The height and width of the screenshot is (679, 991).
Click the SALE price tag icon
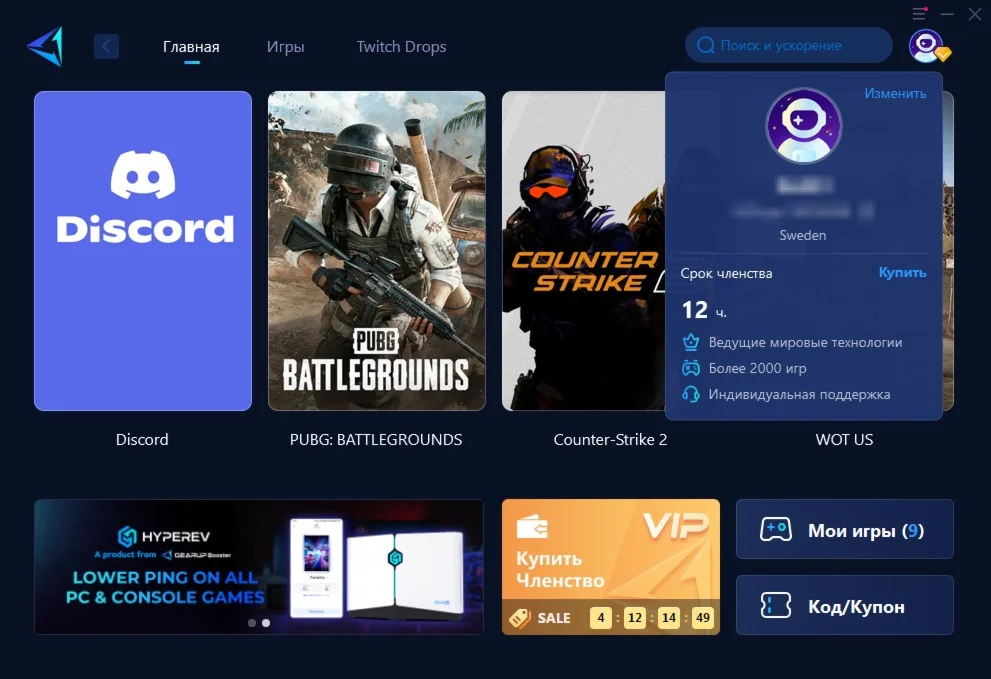520,618
